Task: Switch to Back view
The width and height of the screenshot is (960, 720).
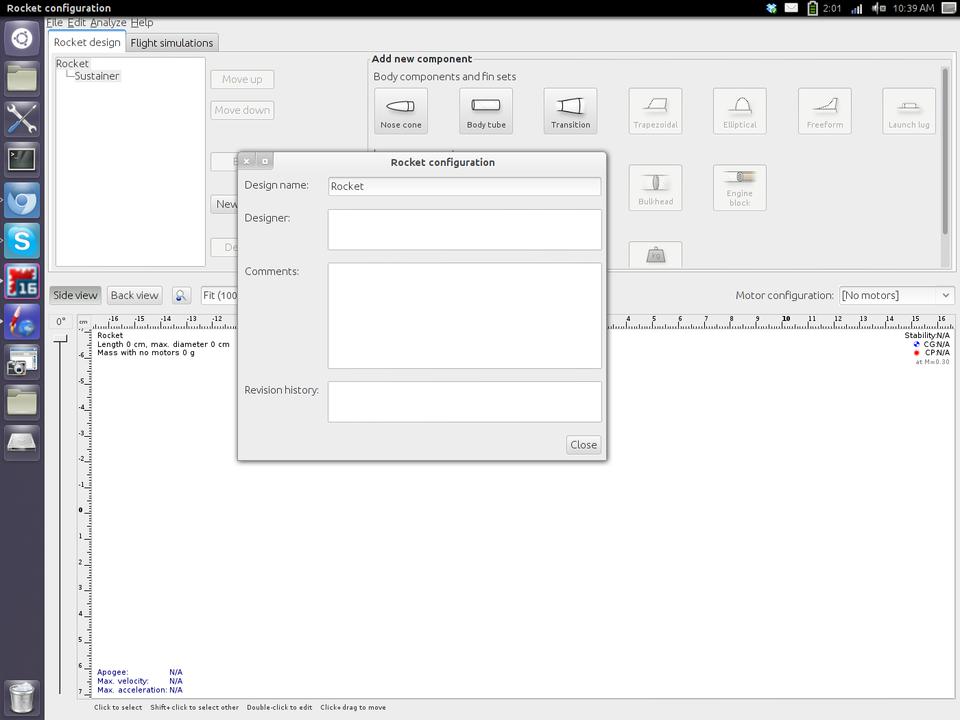Action: click(x=134, y=295)
